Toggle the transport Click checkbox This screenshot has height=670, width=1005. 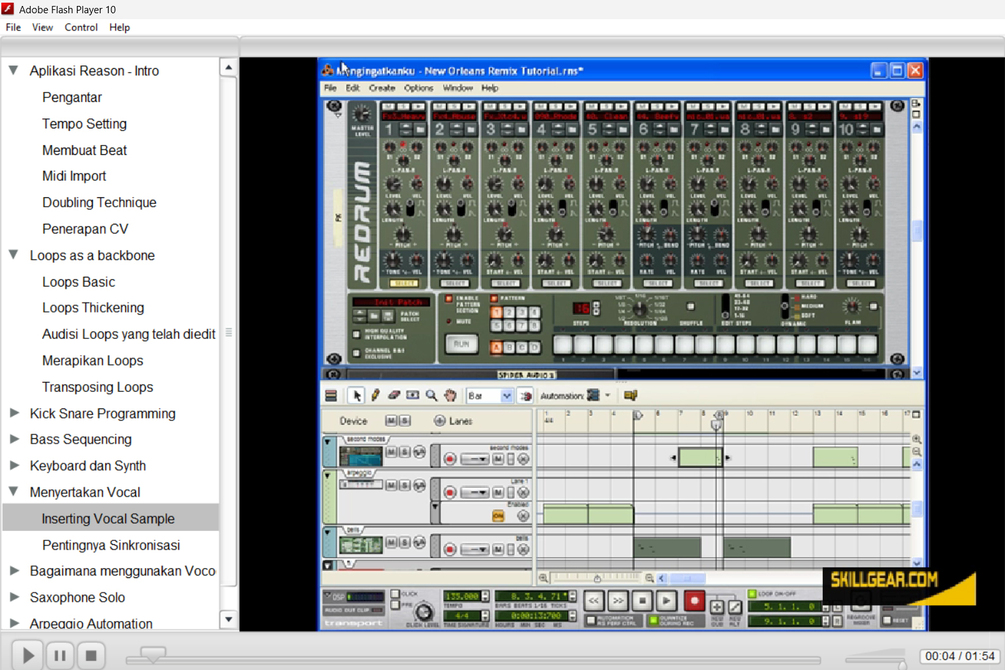coord(395,594)
